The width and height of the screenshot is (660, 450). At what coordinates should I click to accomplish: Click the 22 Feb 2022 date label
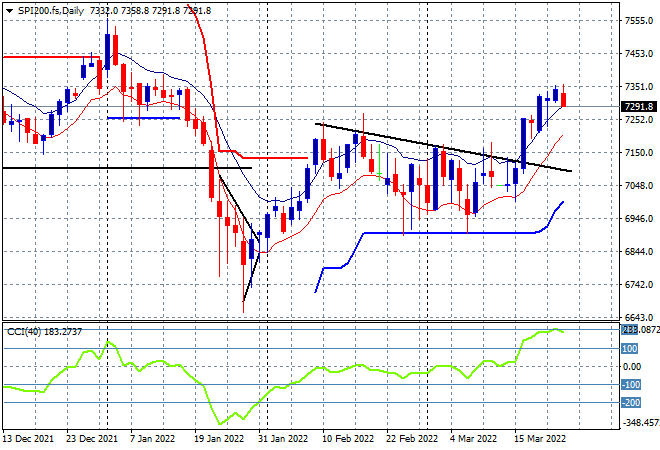[412, 439]
